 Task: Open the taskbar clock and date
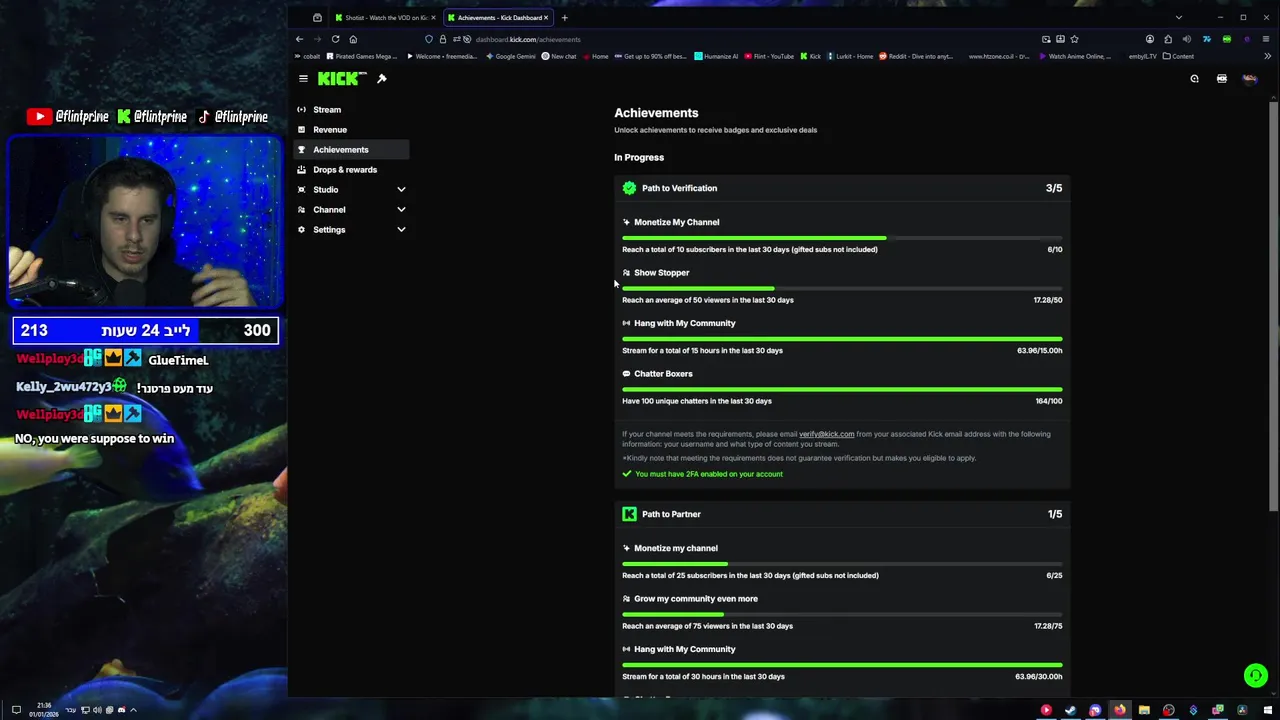[x=43, y=710]
